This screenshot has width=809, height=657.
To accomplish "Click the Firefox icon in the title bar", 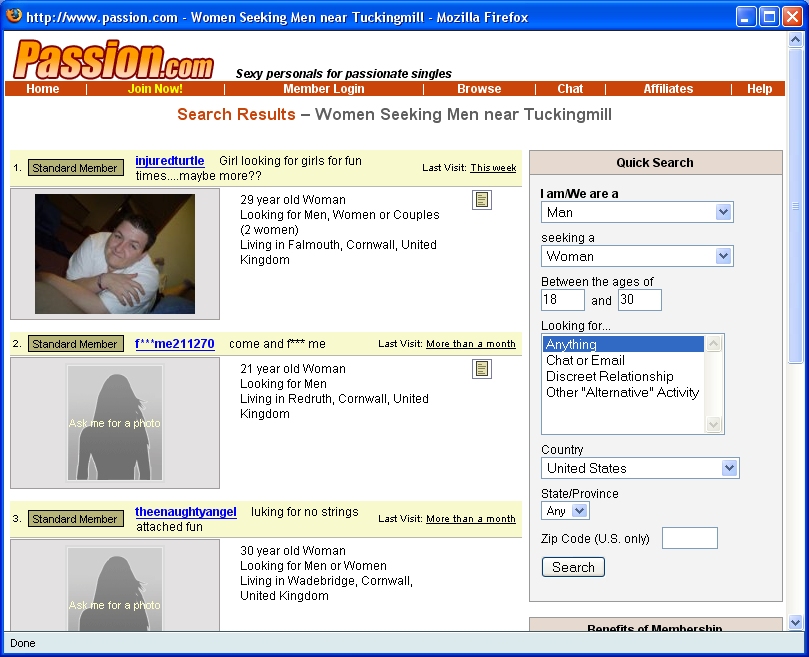I will [x=13, y=17].
